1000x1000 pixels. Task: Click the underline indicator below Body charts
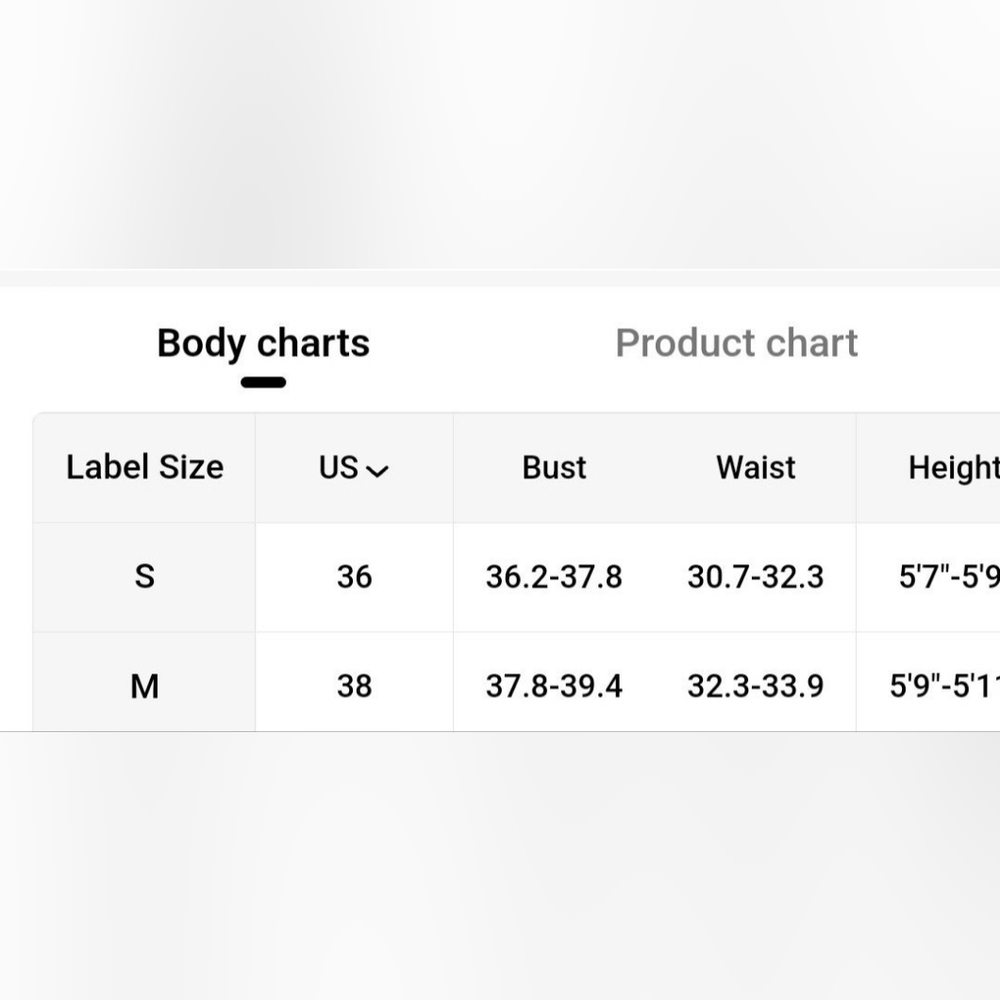click(x=264, y=382)
